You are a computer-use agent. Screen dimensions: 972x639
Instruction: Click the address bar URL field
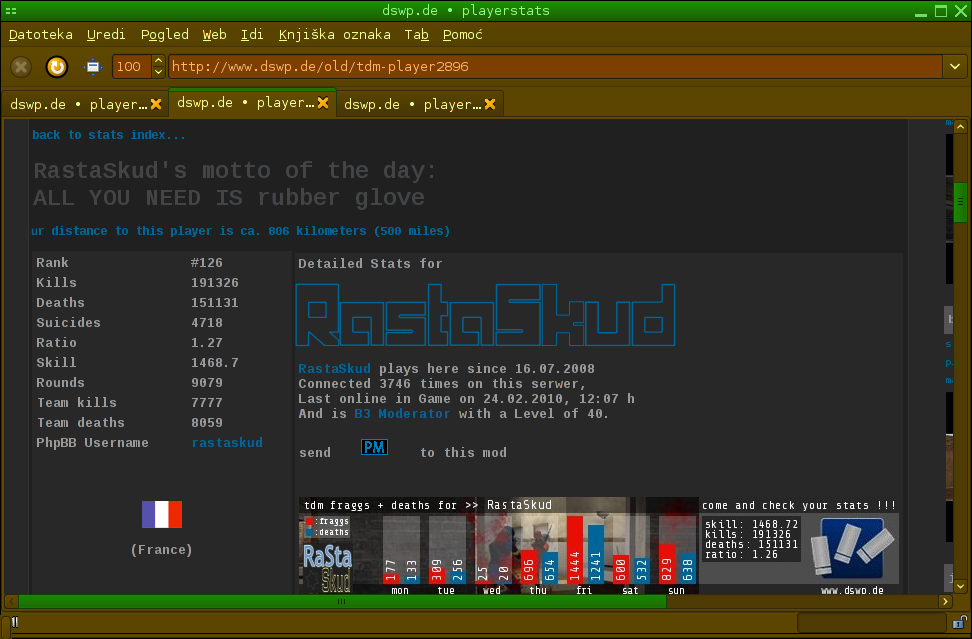[x=555, y=67]
